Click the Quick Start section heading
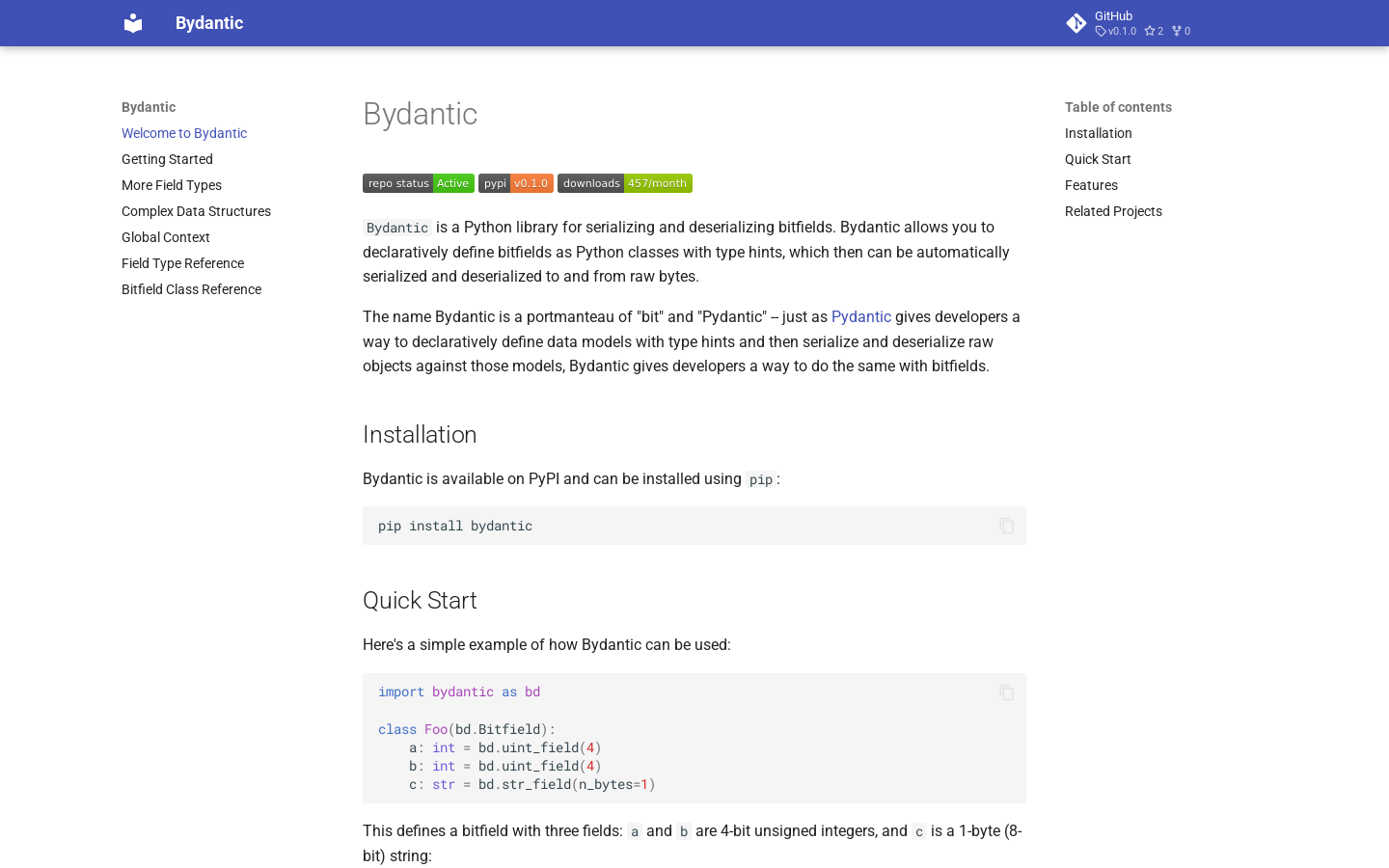Viewport: 1389px width, 868px height. 420,600
